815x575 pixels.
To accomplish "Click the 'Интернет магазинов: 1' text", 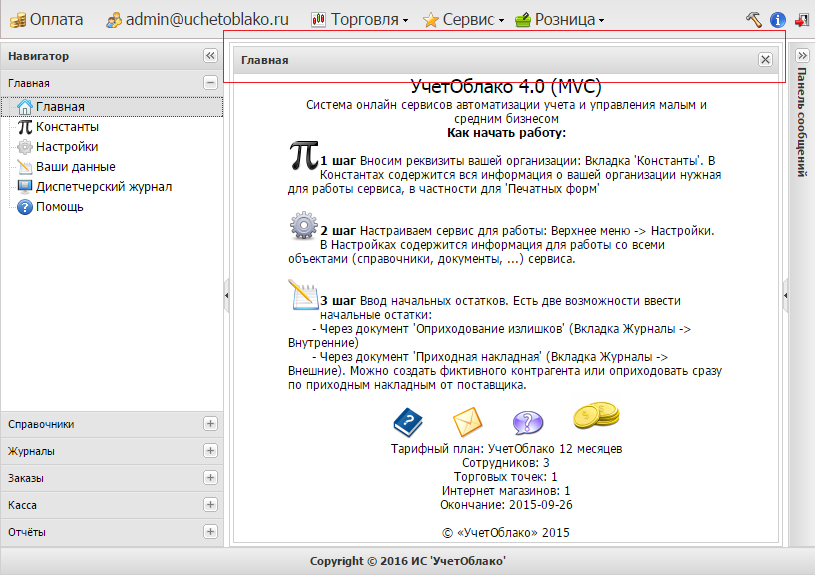I will 506,491.
